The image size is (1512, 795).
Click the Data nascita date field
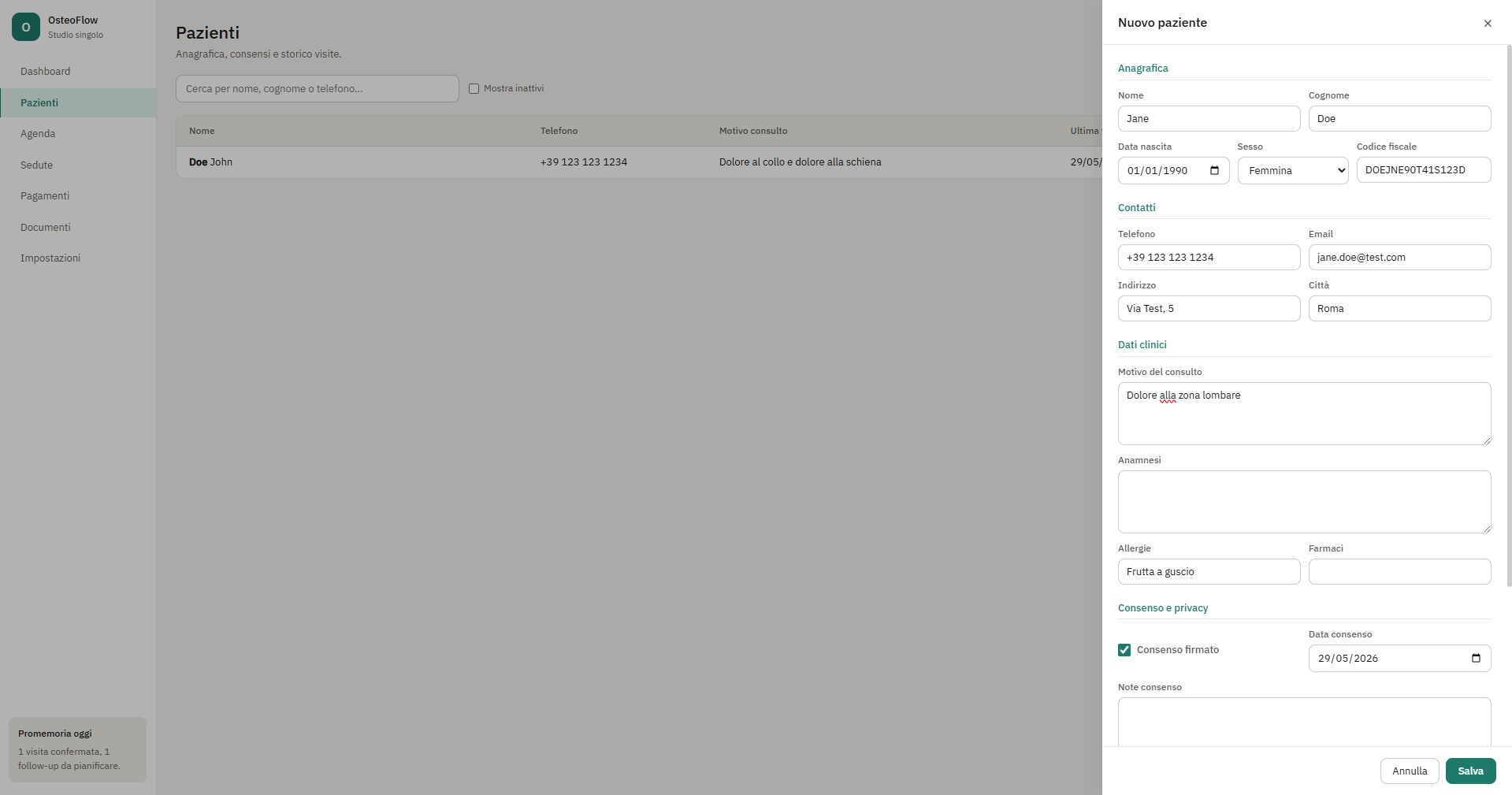[x=1173, y=170]
